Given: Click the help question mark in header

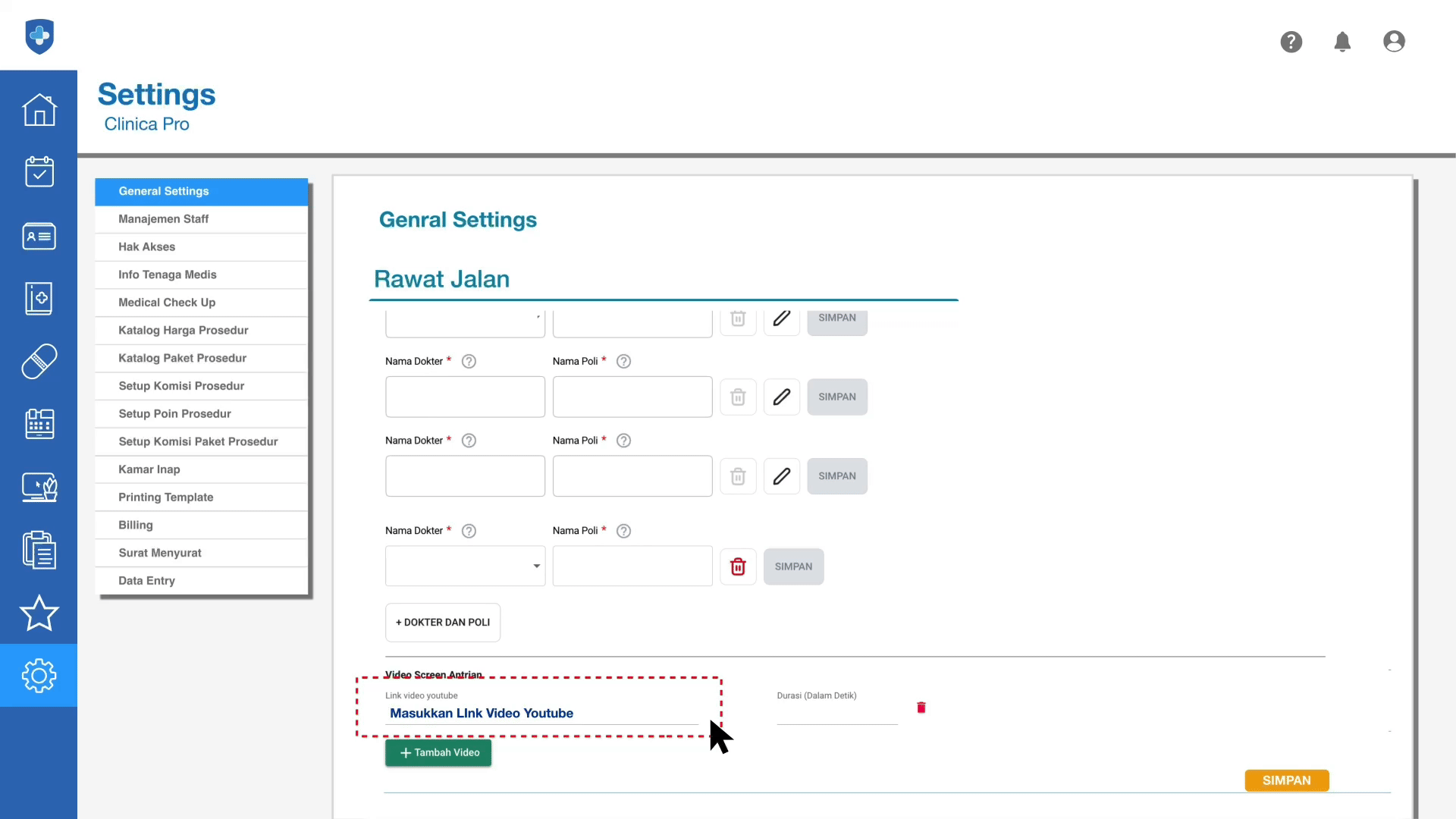Looking at the screenshot, I should pyautogui.click(x=1291, y=42).
